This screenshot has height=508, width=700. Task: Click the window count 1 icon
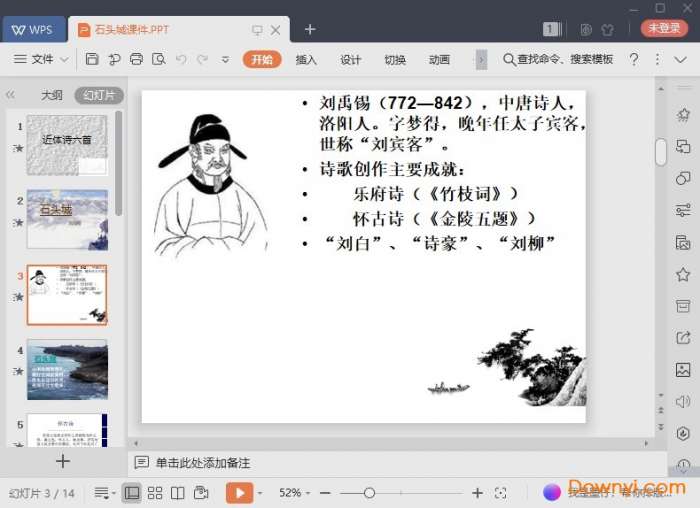click(553, 29)
